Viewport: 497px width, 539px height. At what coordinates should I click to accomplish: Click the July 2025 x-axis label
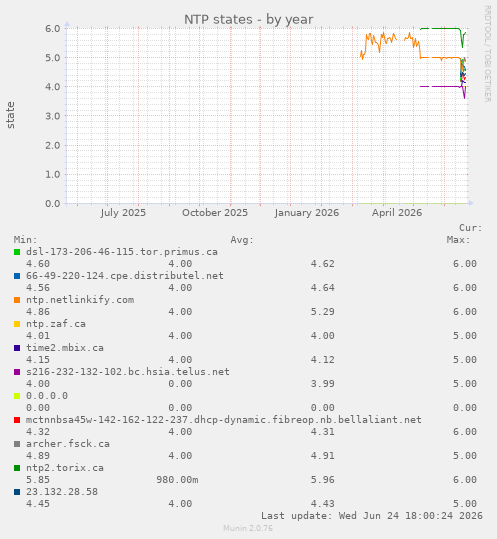pos(123,213)
